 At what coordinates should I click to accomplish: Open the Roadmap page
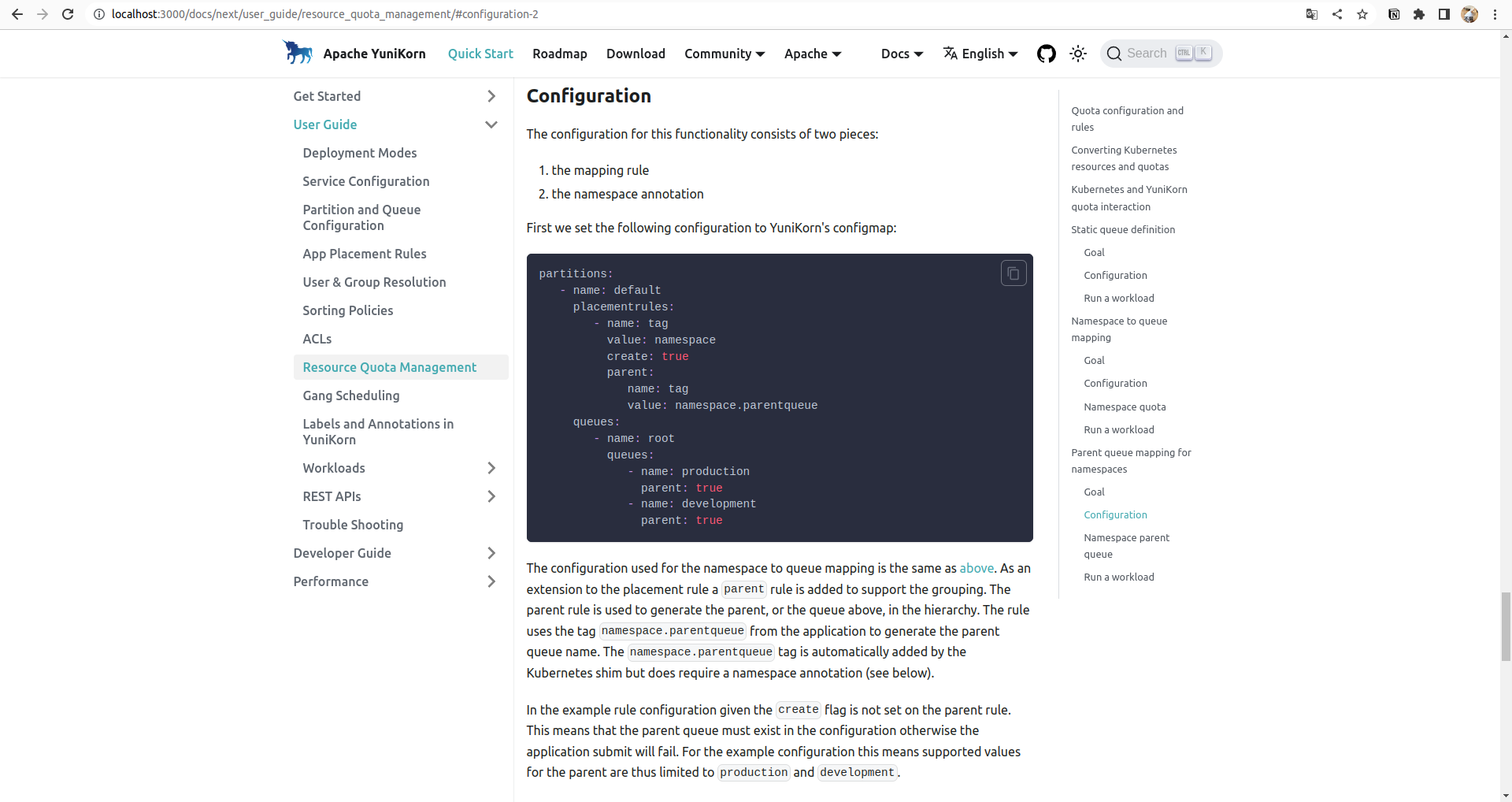[560, 54]
